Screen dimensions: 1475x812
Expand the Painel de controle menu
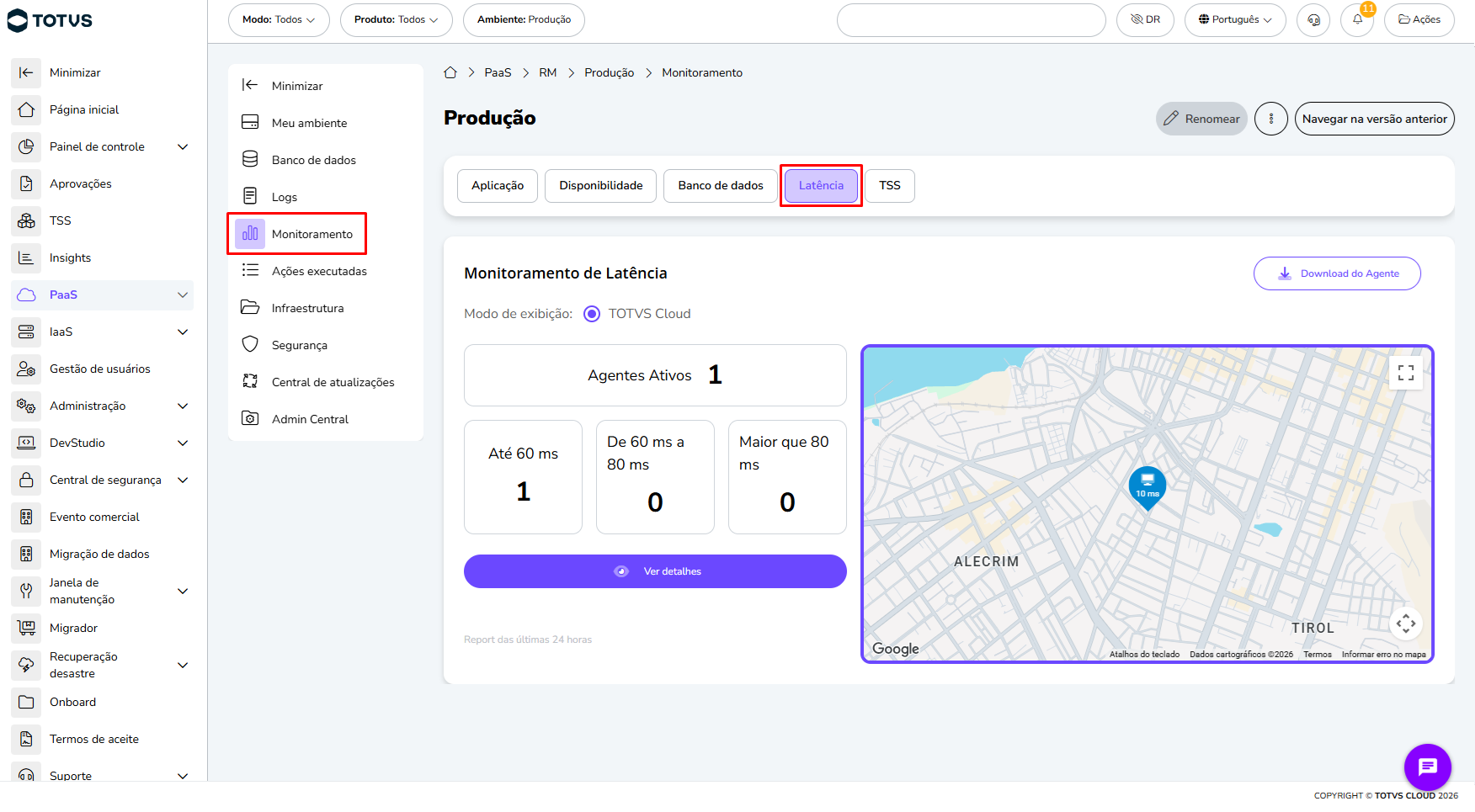[183, 146]
